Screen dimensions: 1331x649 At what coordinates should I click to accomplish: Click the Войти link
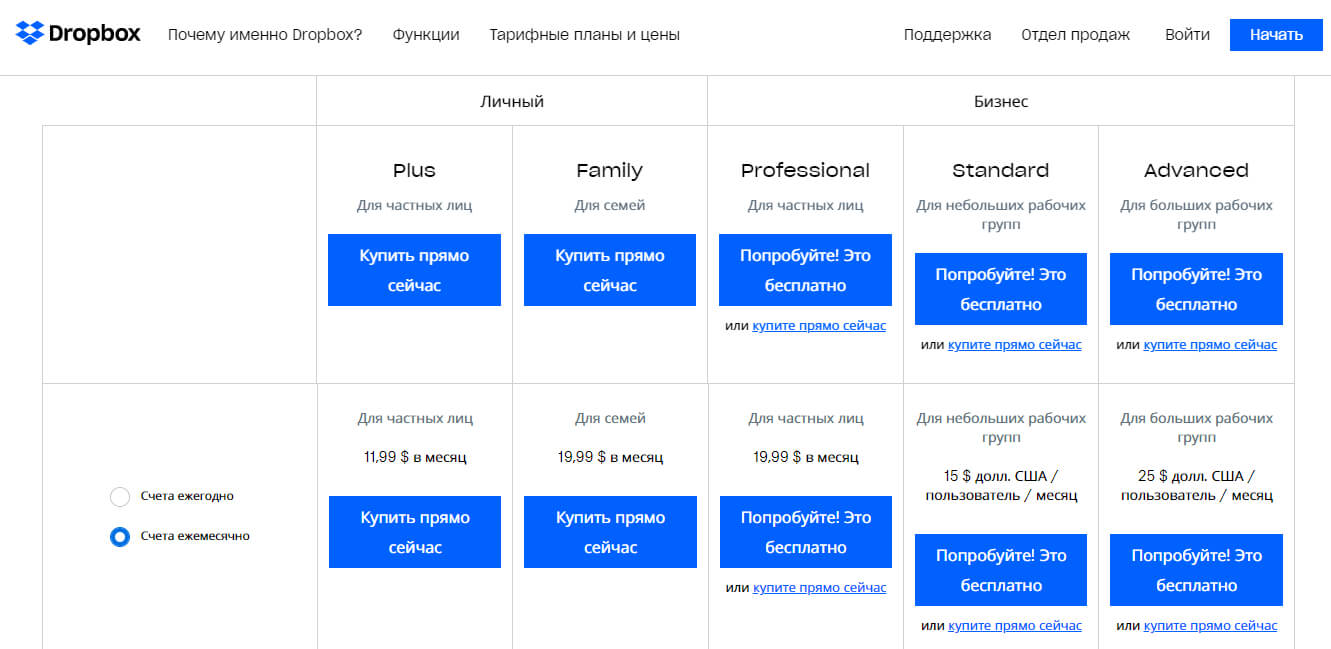click(1186, 33)
